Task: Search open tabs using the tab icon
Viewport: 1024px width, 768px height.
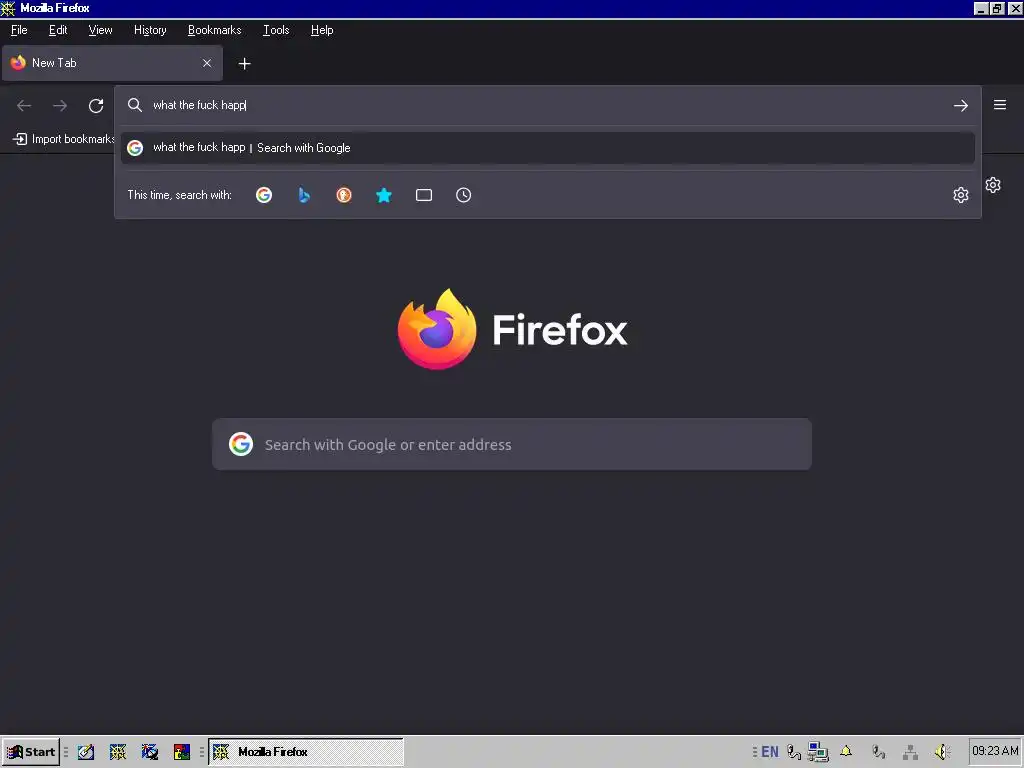Action: 424,195
